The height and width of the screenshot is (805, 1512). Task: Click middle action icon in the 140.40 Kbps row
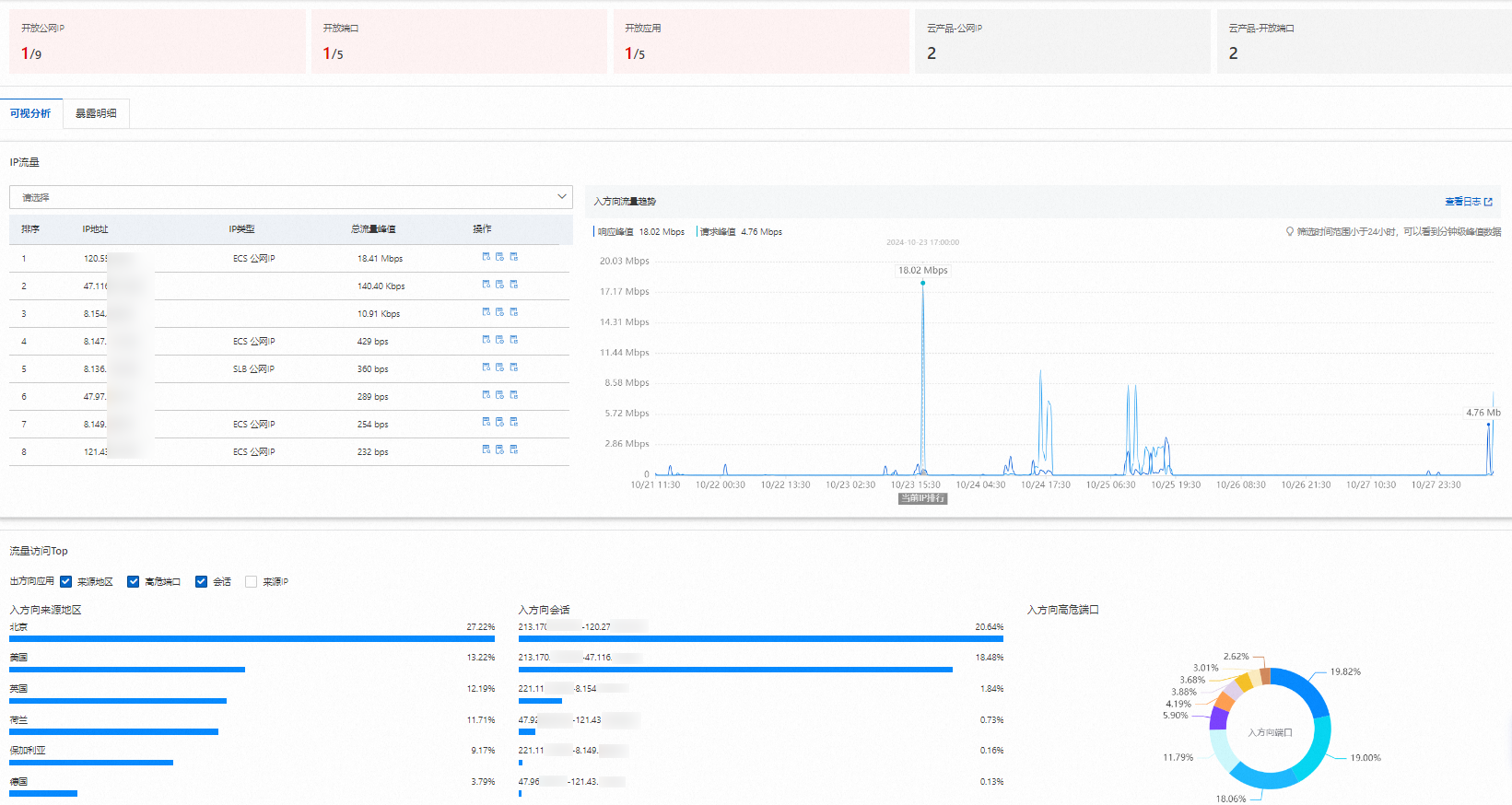[500, 285]
